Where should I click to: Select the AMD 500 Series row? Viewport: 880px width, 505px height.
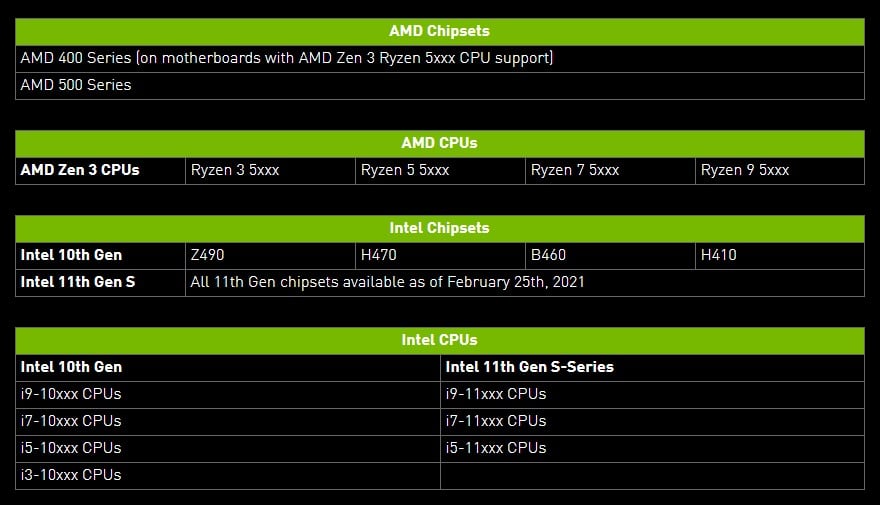[439, 86]
